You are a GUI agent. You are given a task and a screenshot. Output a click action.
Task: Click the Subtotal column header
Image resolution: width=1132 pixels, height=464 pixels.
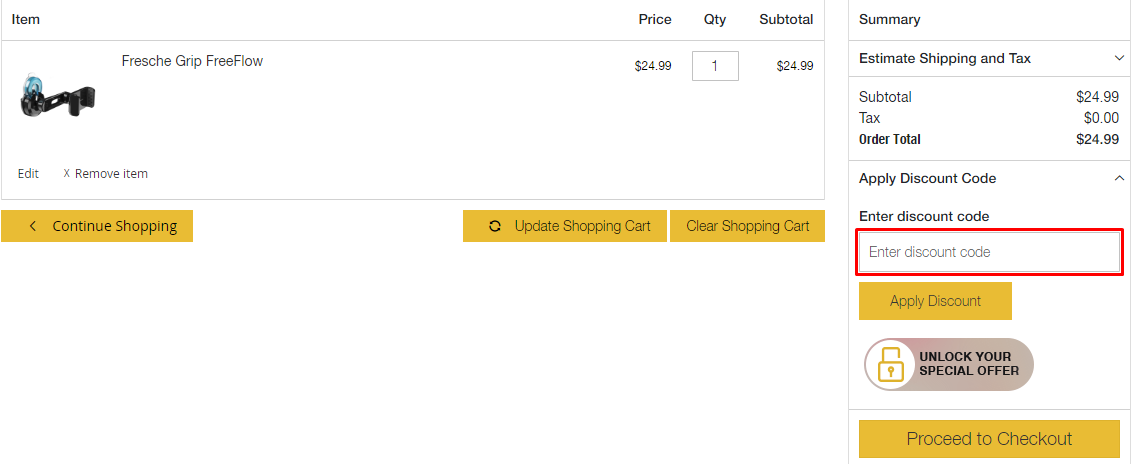tap(786, 19)
